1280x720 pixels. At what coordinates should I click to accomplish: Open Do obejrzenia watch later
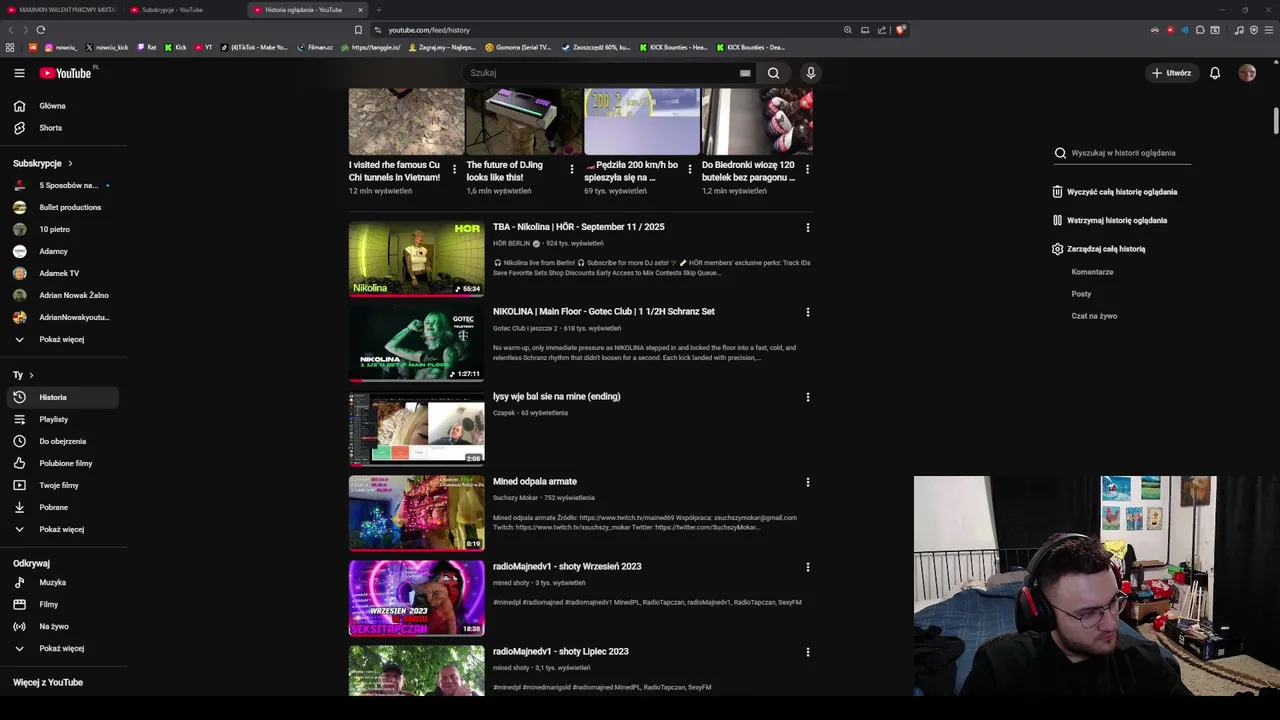coord(63,441)
